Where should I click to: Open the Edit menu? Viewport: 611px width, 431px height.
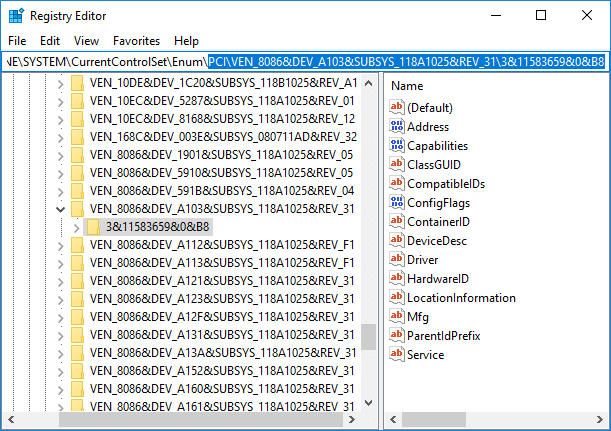50,41
